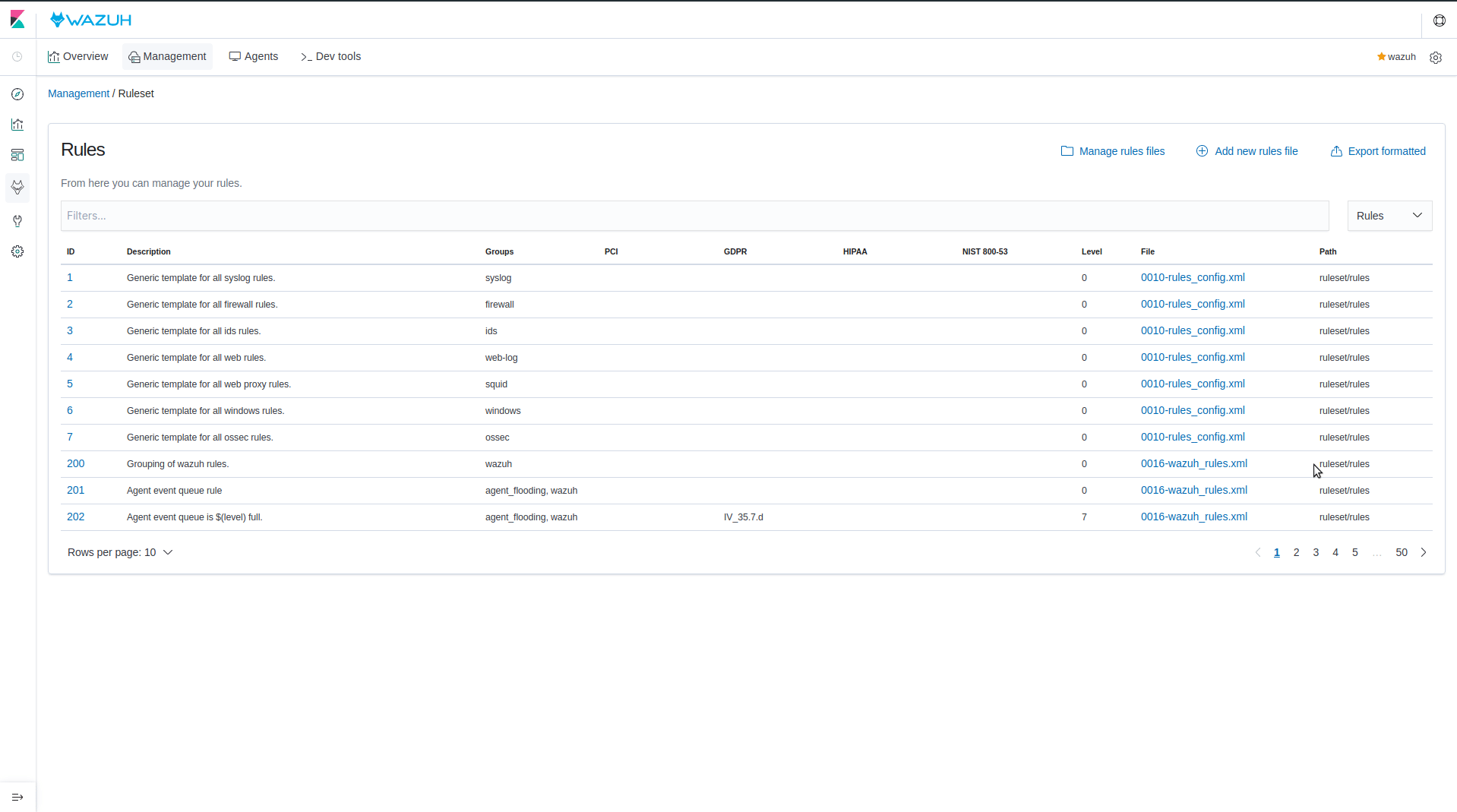This screenshot has height=812, width=1457.
Task: Open the Discover compass icon in sidebar
Action: [17, 94]
